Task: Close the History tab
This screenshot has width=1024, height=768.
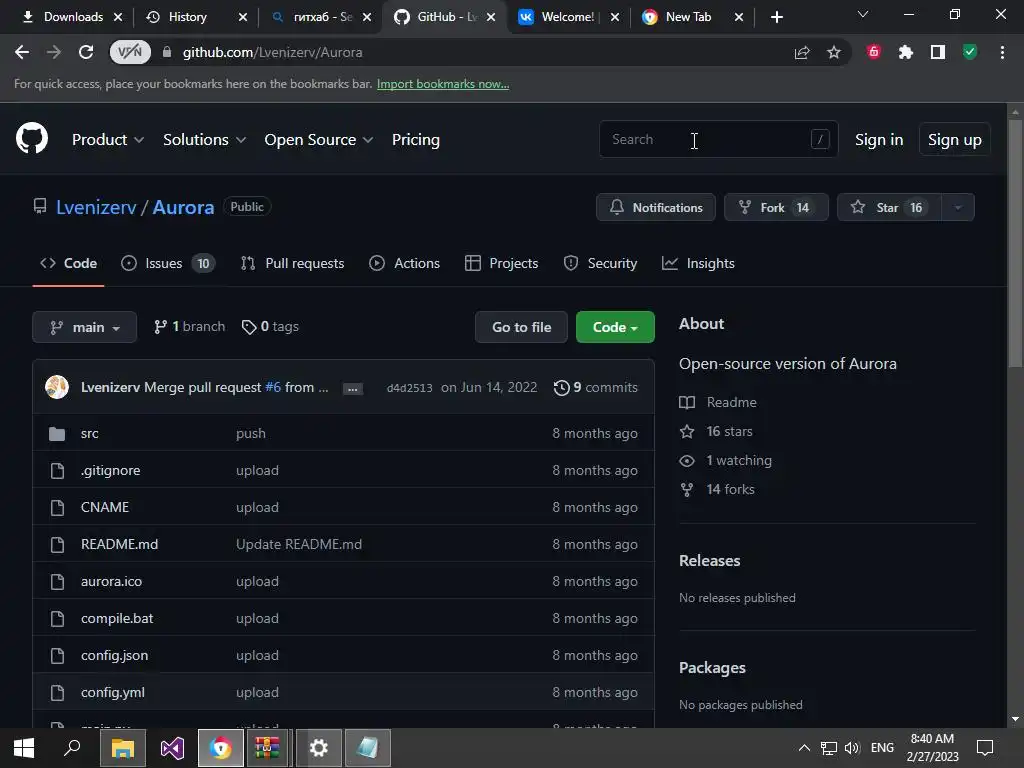Action: pos(243,17)
